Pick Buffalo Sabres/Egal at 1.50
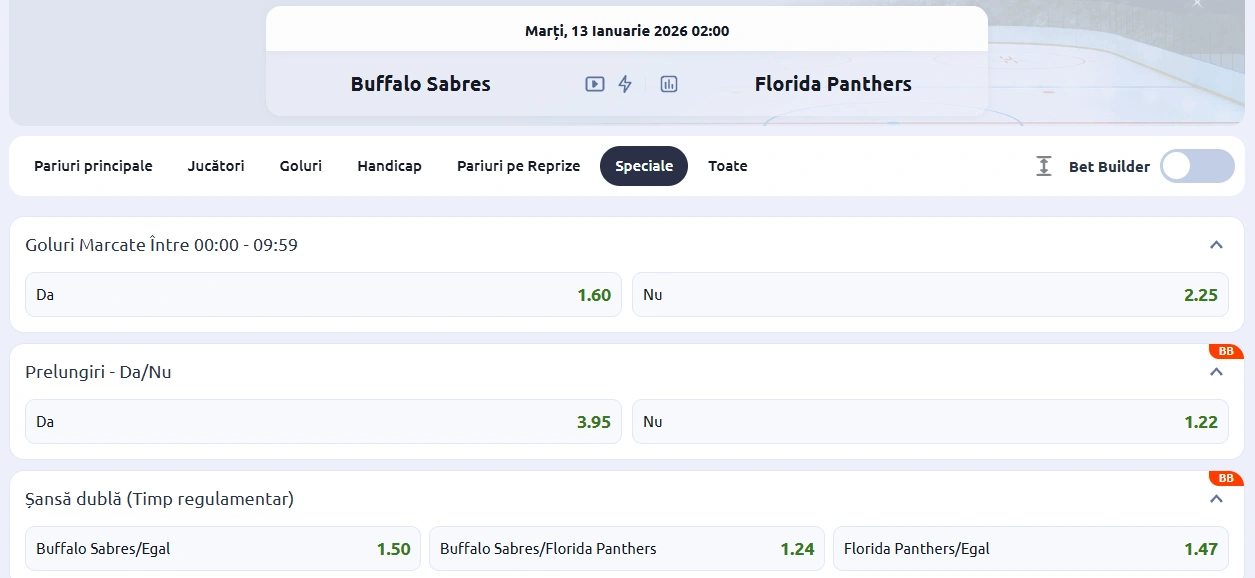 pyautogui.click(x=222, y=548)
